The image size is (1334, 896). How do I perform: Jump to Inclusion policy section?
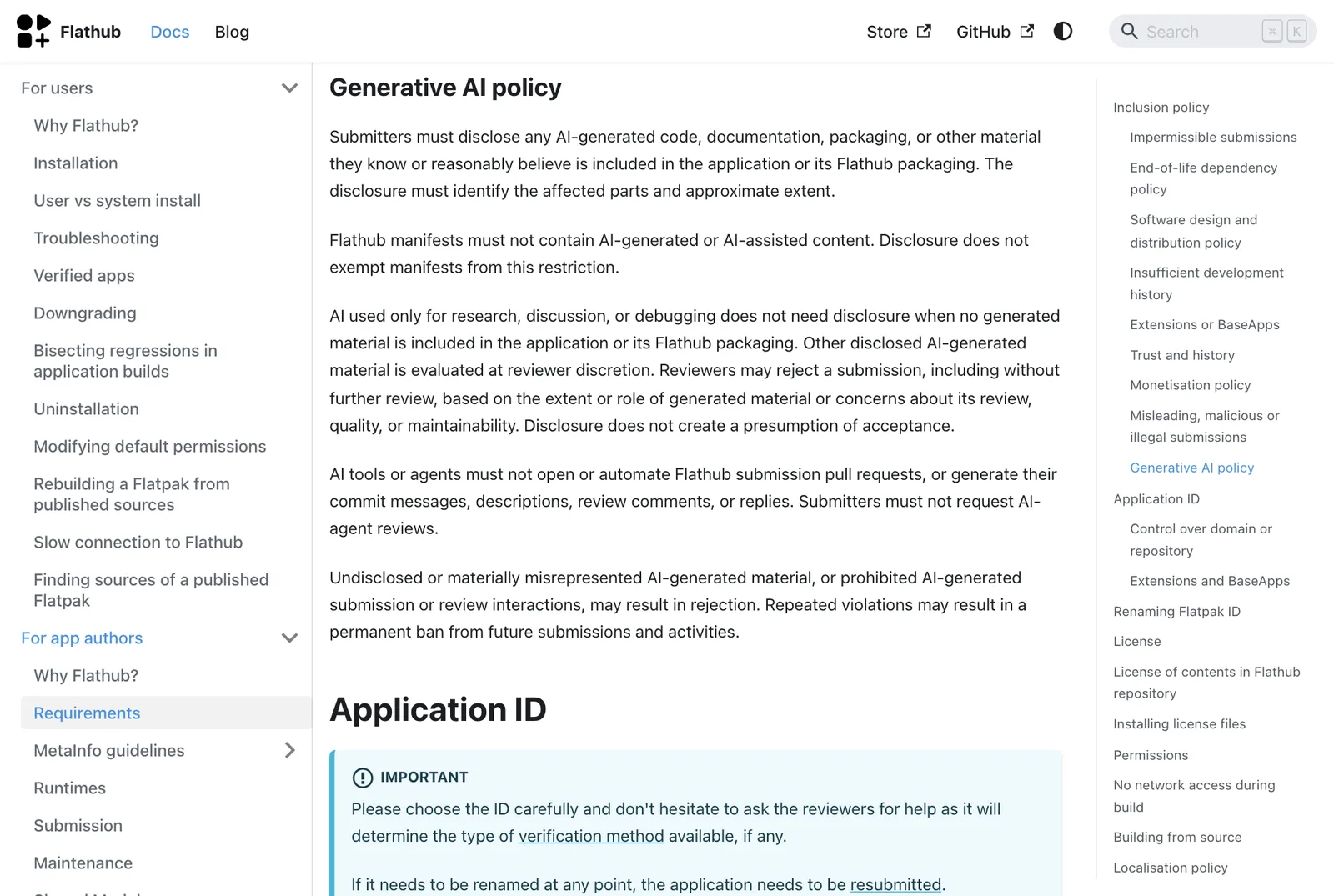tap(1161, 107)
